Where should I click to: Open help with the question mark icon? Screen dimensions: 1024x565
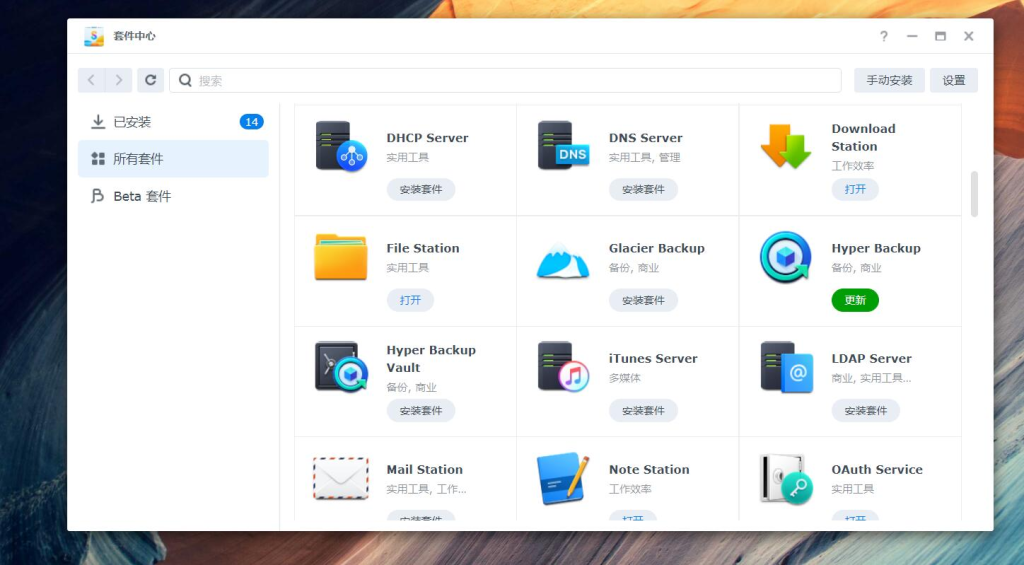pyautogui.click(x=884, y=36)
